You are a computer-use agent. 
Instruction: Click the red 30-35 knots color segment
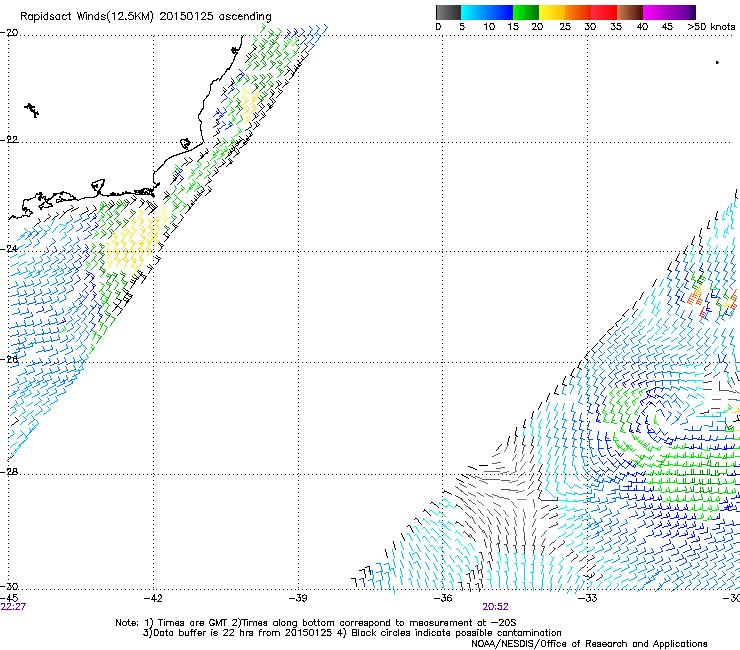coord(604,12)
